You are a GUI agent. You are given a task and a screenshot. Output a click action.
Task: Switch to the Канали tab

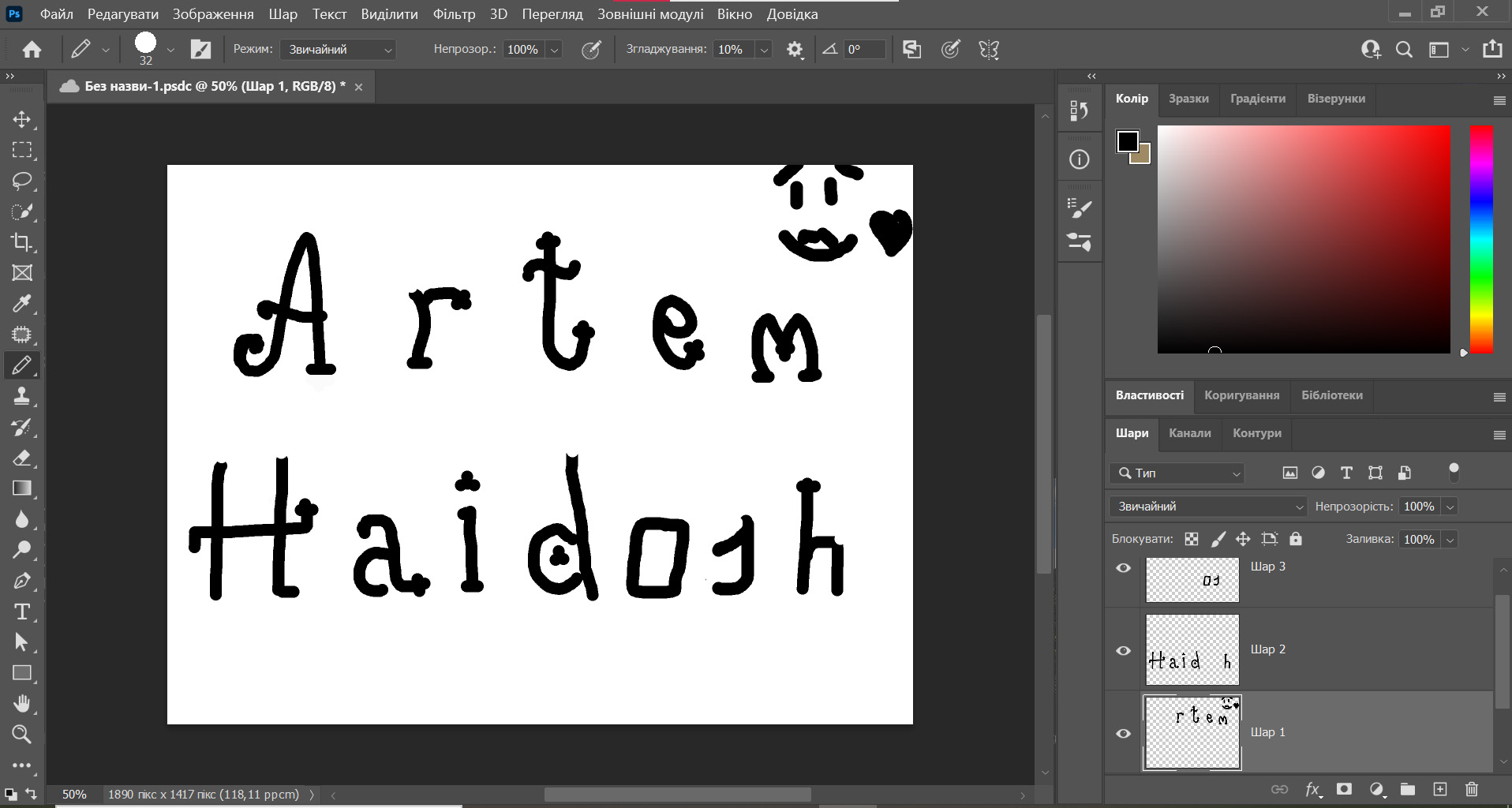coord(1189,433)
